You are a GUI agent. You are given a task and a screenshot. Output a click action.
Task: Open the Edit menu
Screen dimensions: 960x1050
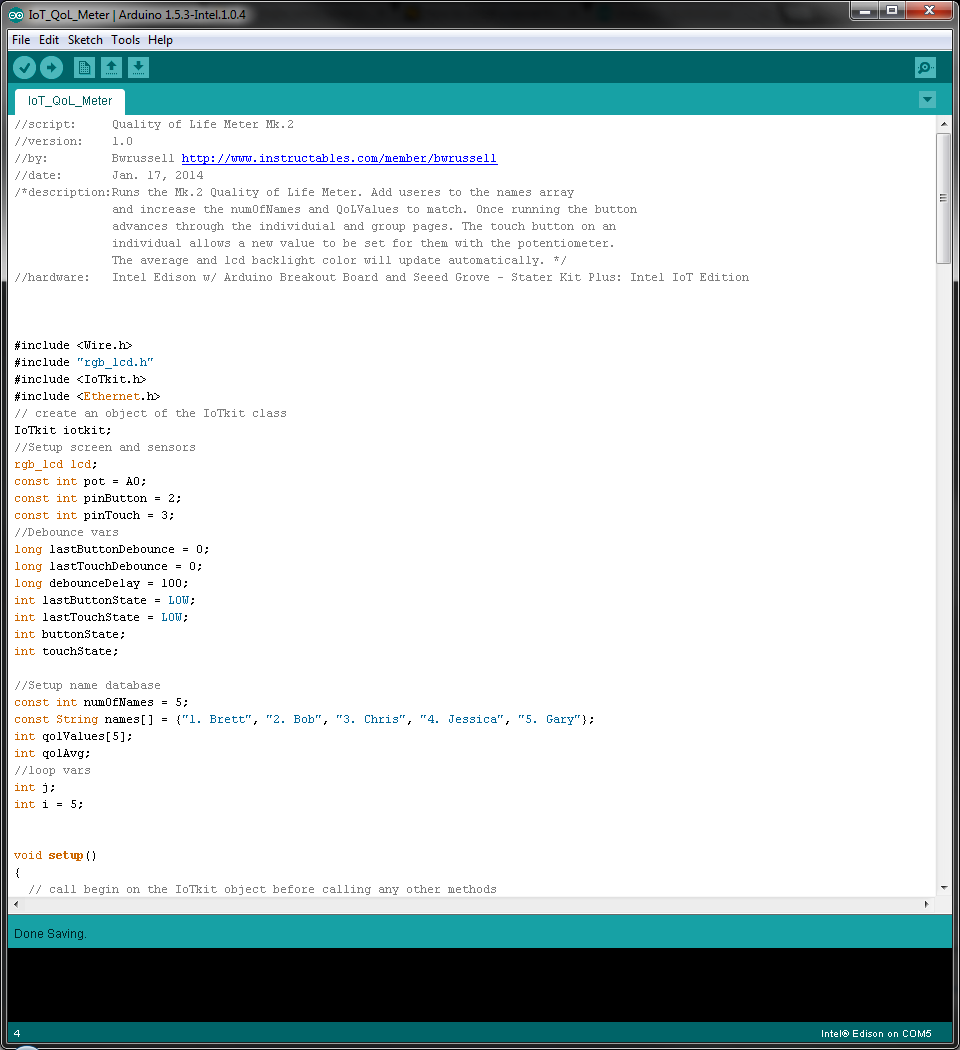49,40
